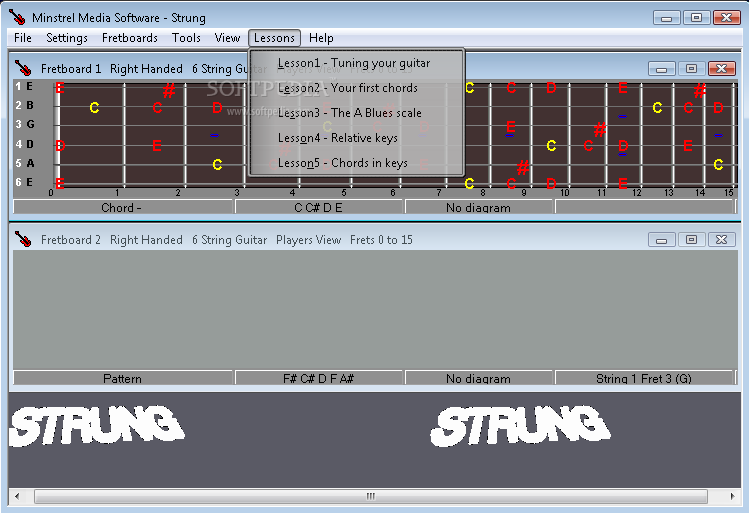Image resolution: width=749 pixels, height=513 pixels.
Task: Maximize the main Strung window
Action: click(x=696, y=18)
